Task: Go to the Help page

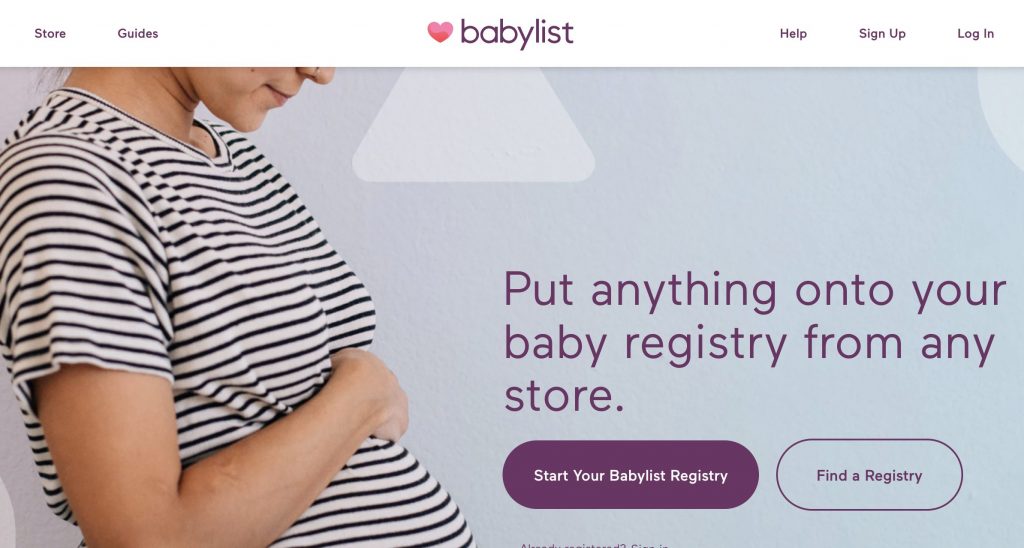Action: tap(793, 33)
